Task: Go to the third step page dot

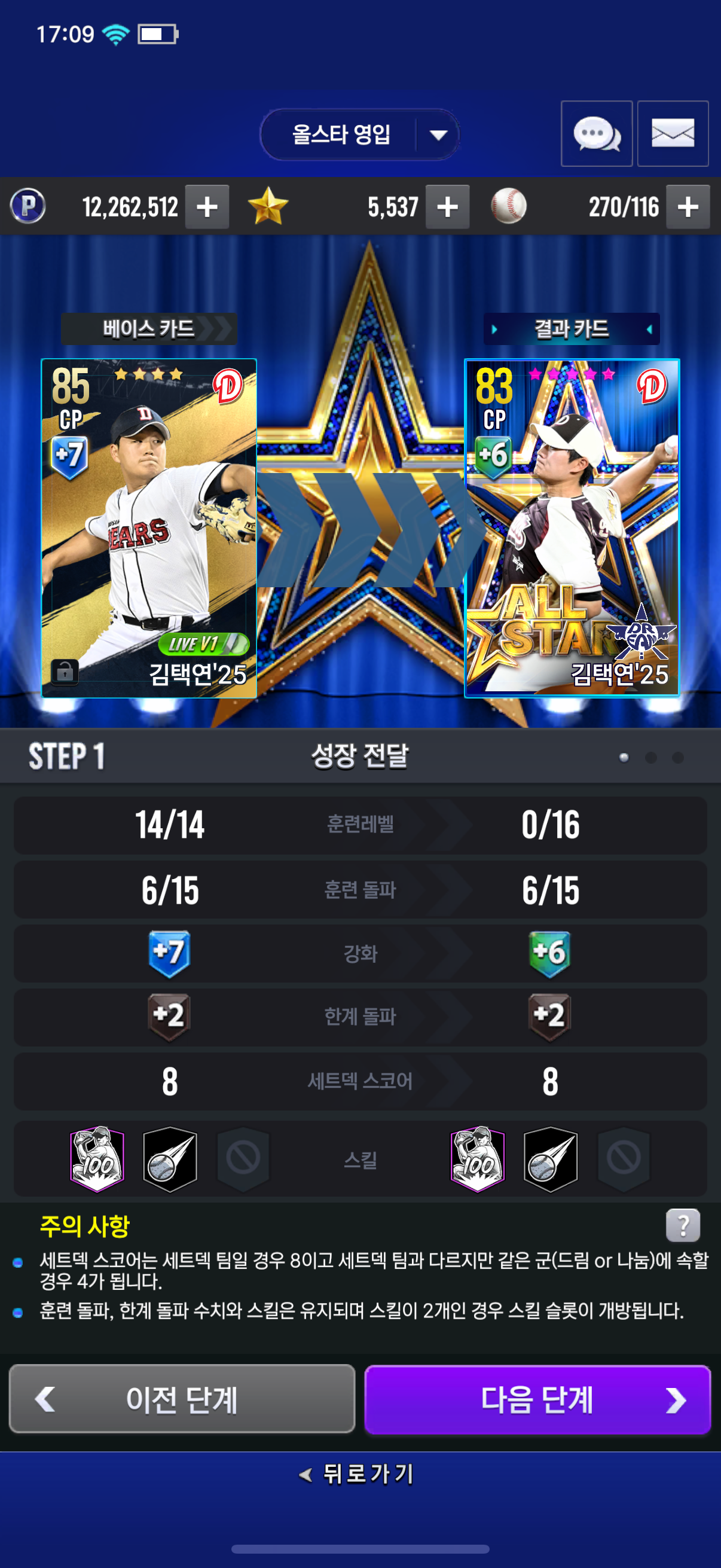Action: tap(678, 757)
